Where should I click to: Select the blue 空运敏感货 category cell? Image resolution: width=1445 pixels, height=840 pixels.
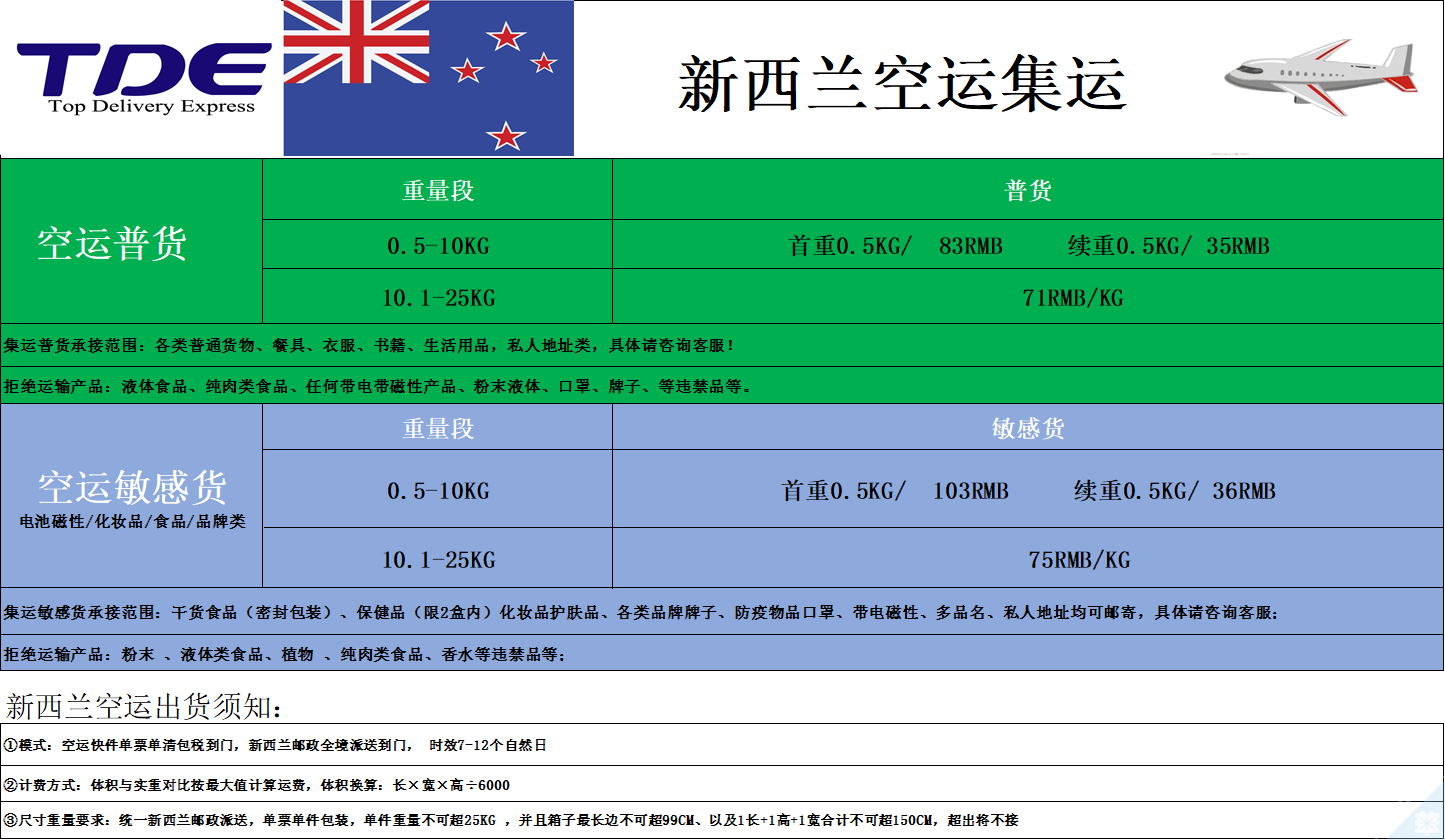131,496
